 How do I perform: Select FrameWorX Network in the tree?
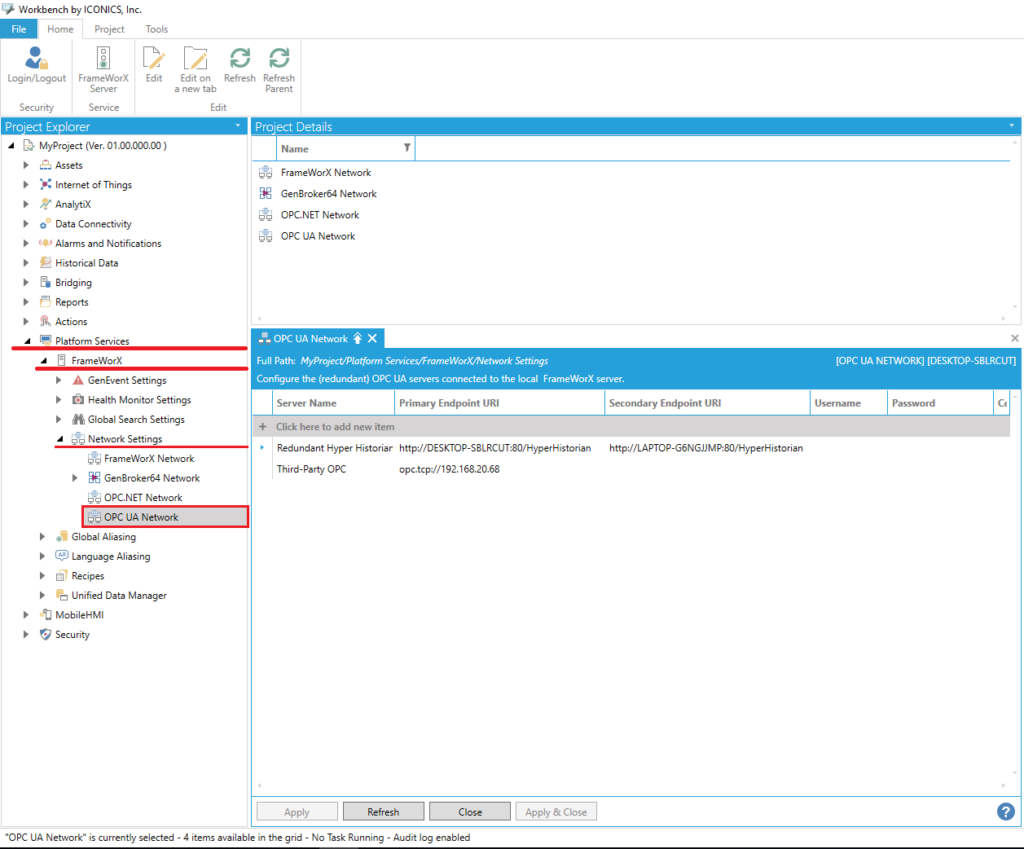(x=149, y=458)
